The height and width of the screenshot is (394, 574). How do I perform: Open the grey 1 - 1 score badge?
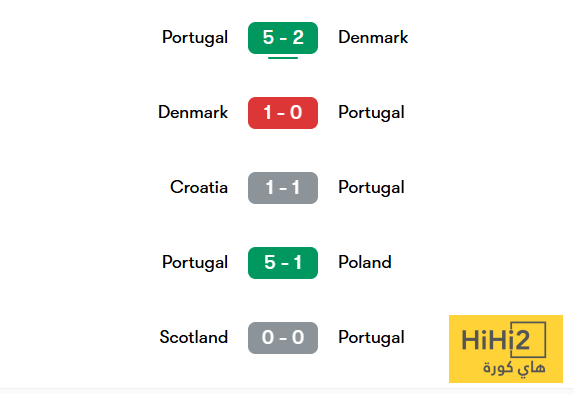click(283, 188)
